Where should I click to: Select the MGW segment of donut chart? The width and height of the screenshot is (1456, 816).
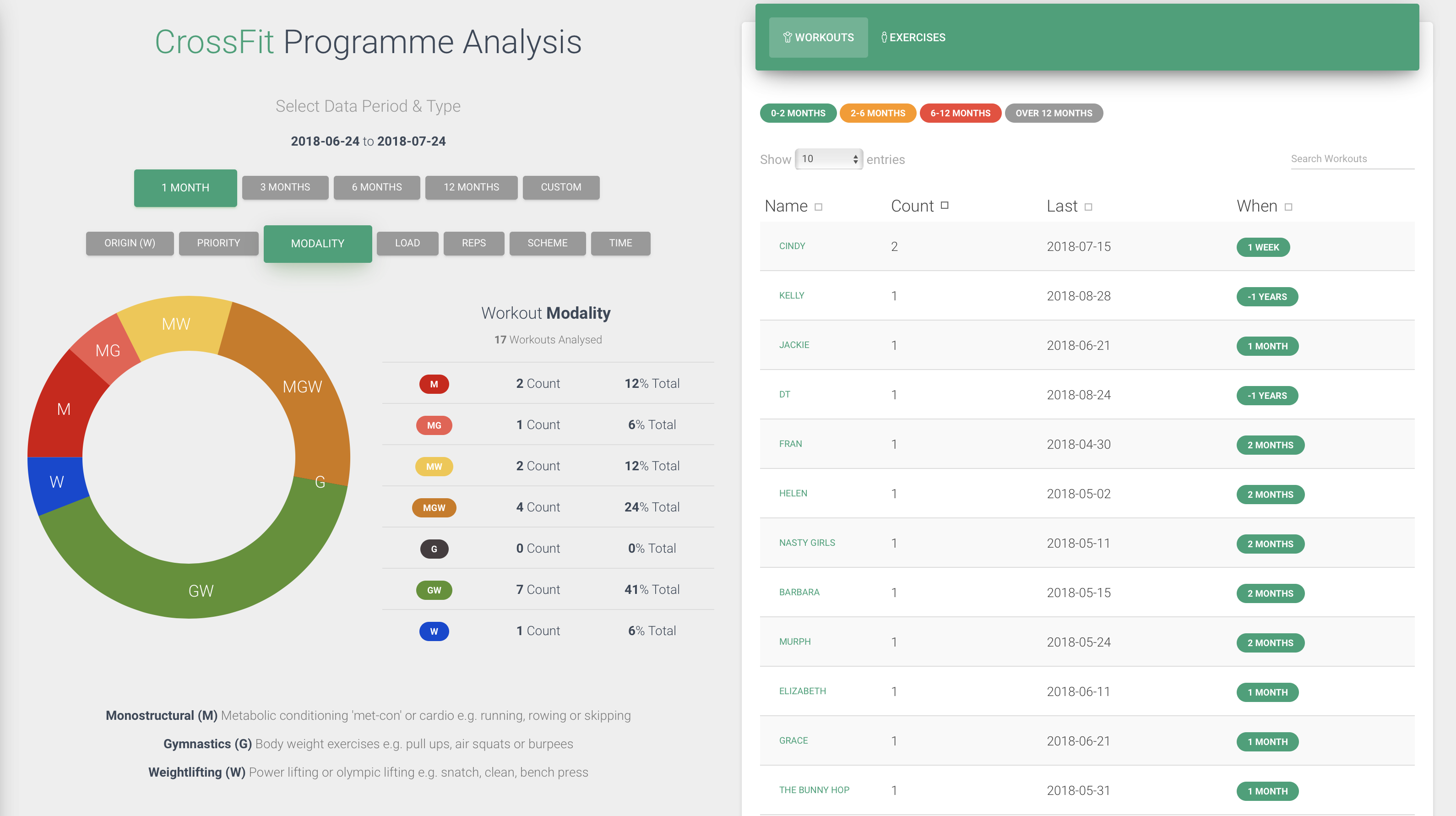point(303,387)
